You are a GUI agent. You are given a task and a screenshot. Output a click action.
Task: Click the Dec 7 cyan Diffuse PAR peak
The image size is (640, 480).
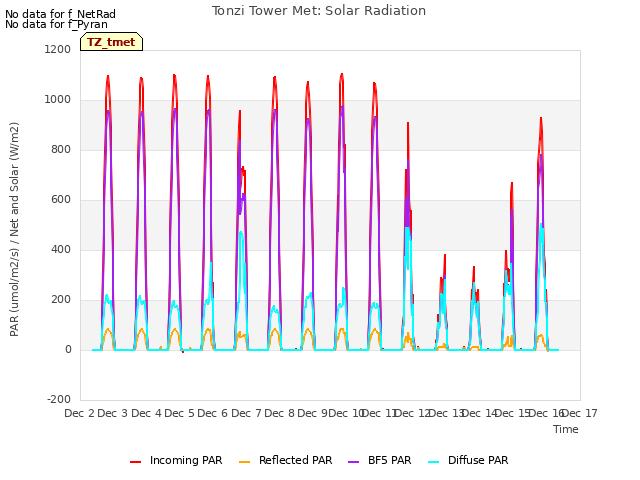[x=241, y=233]
